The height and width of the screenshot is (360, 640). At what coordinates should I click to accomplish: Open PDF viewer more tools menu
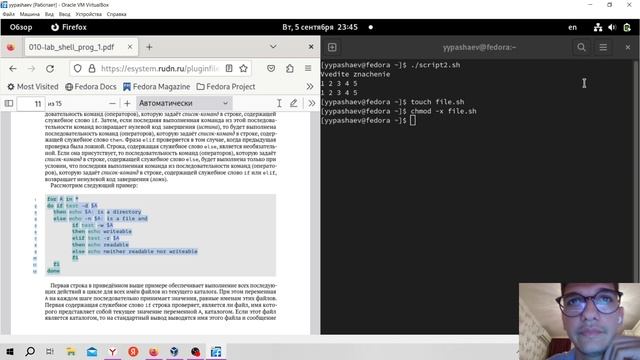click(312, 103)
